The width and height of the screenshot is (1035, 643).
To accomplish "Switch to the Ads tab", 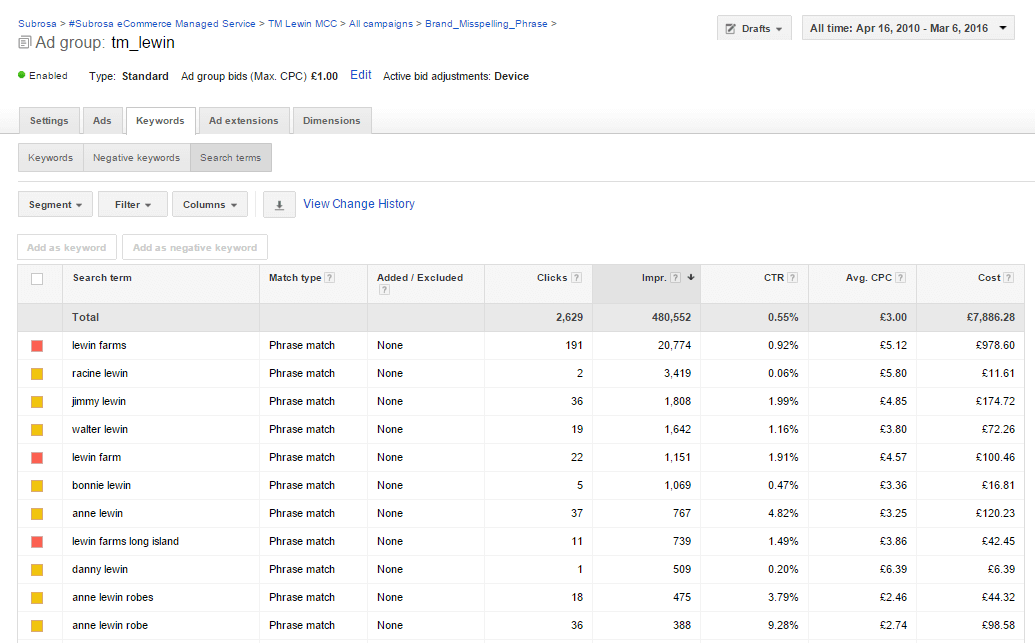I will click(x=102, y=121).
